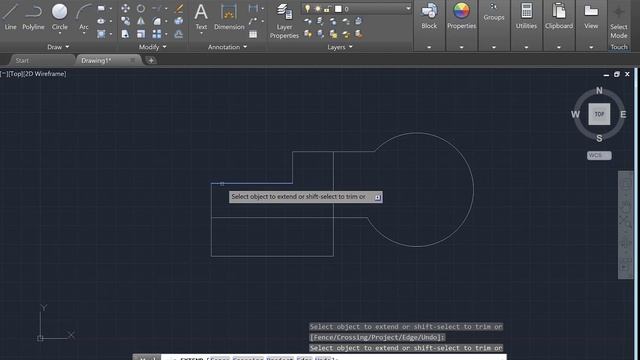Select the Arc tool
The height and width of the screenshot is (360, 640).
pyautogui.click(x=84, y=17)
